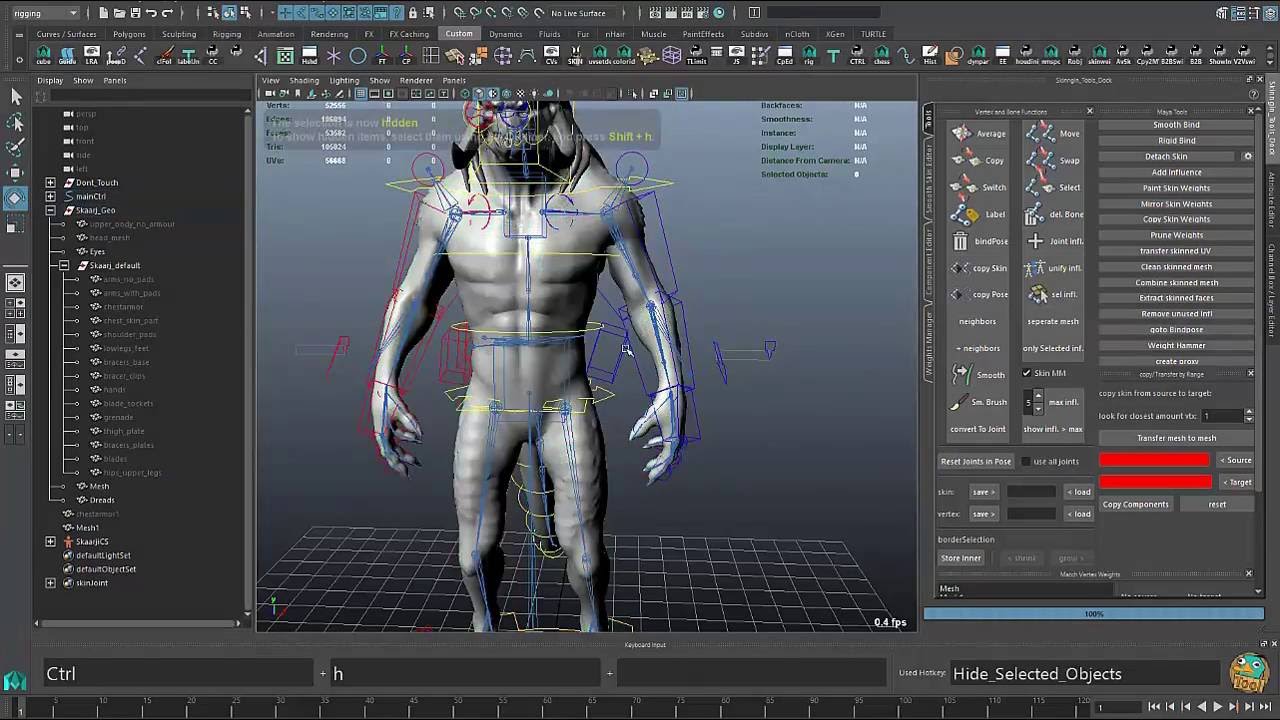Click the Hist shelf icon
Screen dimensions: 1280x720
coord(930,56)
